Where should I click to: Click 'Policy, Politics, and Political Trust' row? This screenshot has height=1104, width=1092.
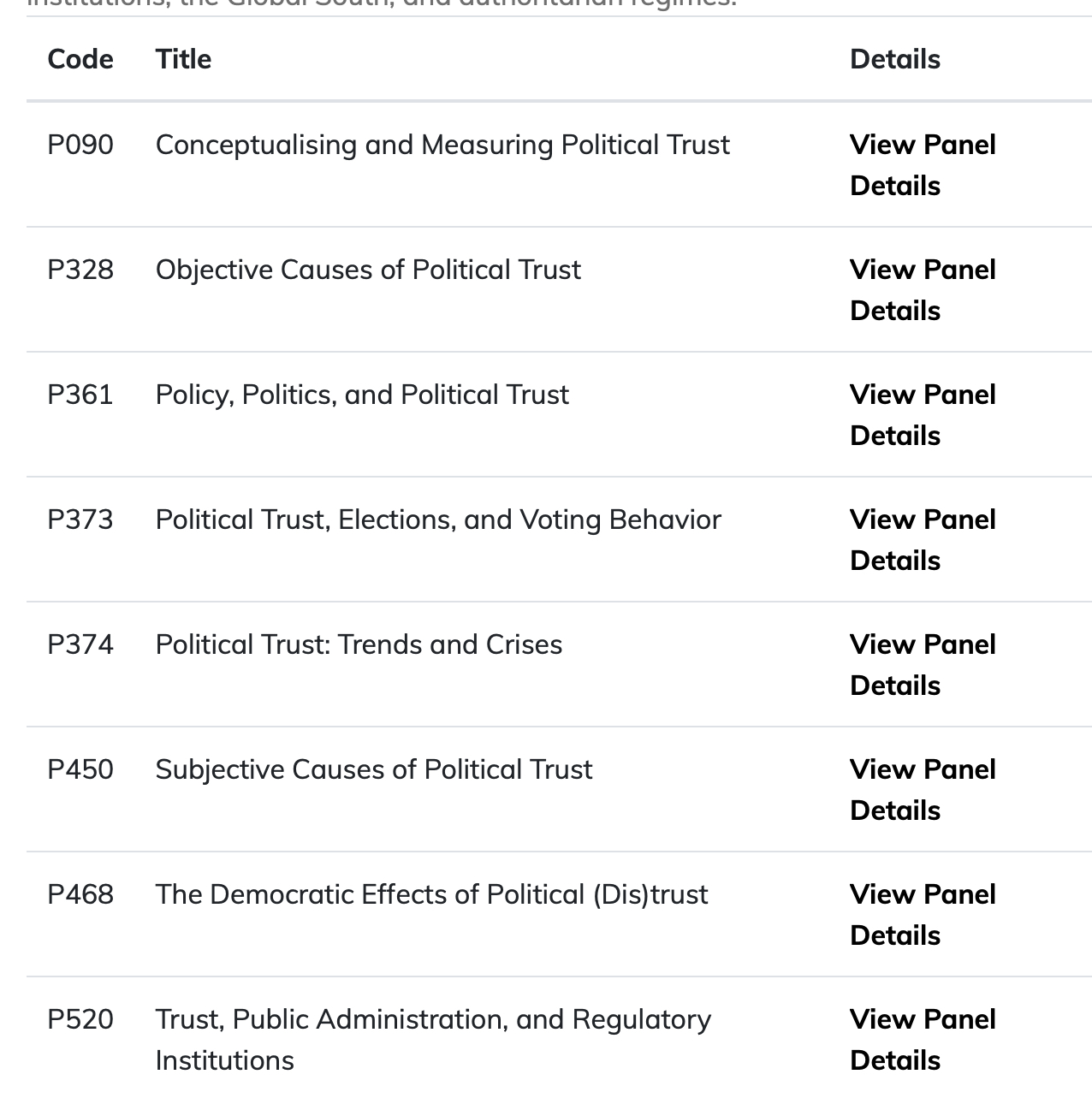(362, 395)
